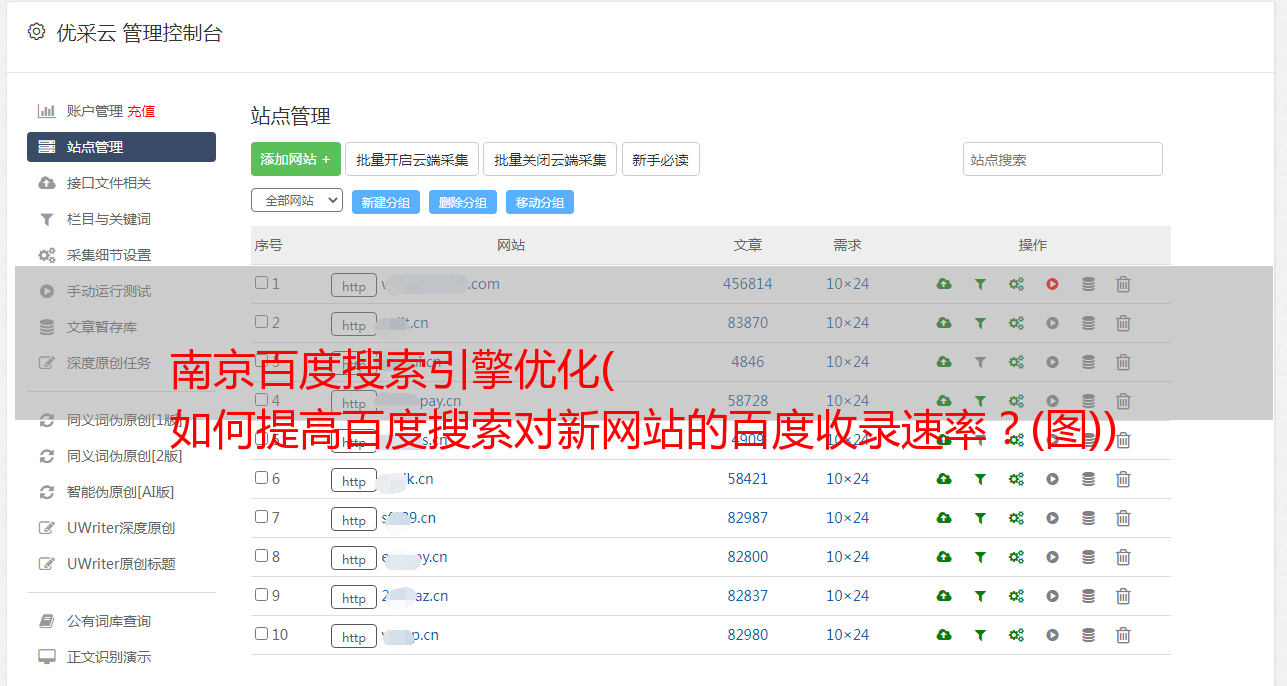Open 站点管理 in the sidebar
Image resolution: width=1287 pixels, height=686 pixels.
[x=121, y=147]
